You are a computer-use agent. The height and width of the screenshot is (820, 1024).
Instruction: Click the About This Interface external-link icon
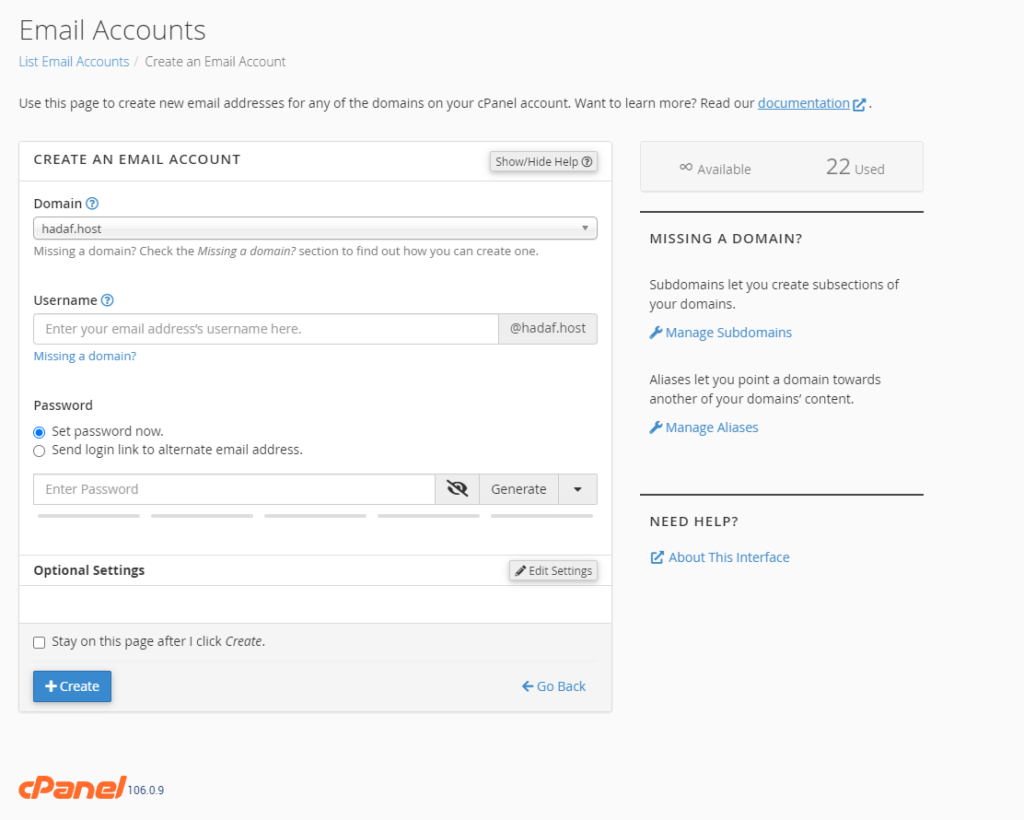[657, 558]
